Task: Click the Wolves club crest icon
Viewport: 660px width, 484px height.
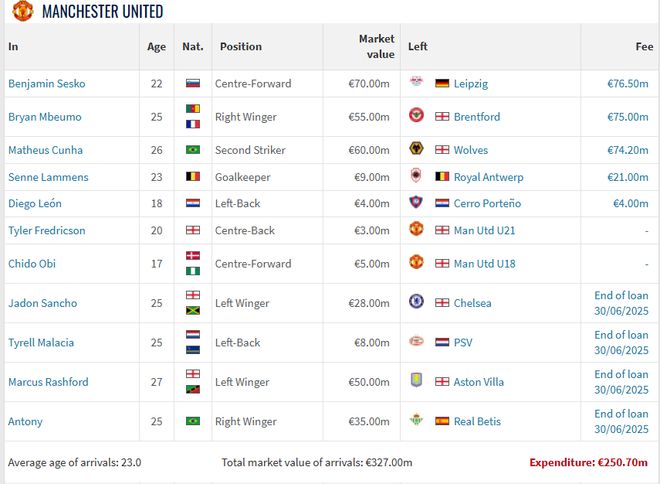Action: pos(417,150)
